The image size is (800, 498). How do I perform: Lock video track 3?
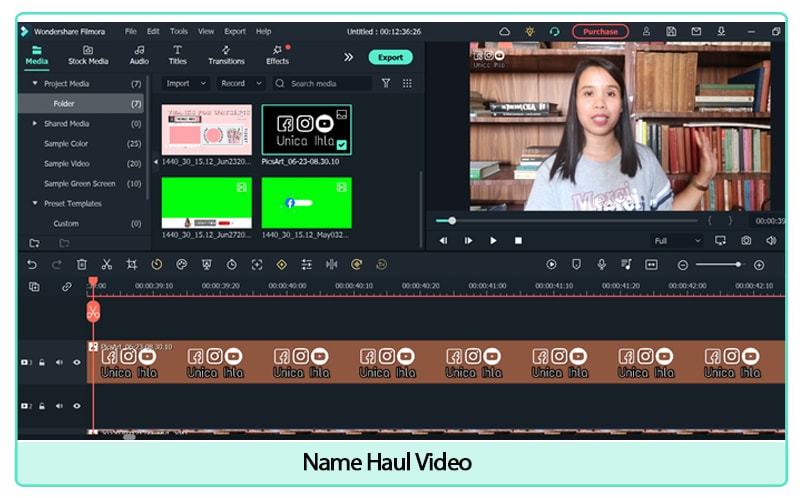[x=42, y=362]
